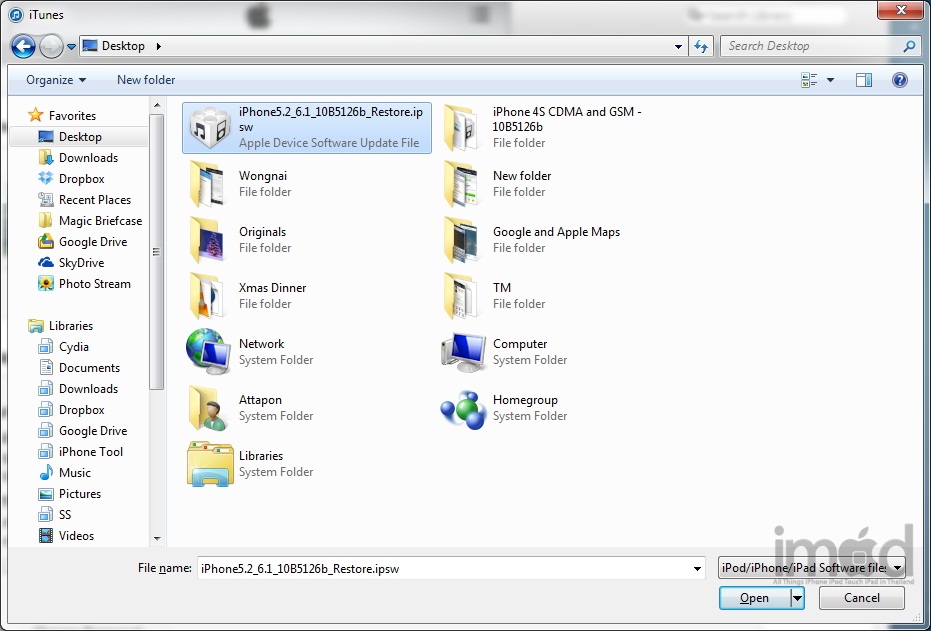Open the File name dropdown arrow
The height and width of the screenshot is (631, 931).
[698, 569]
